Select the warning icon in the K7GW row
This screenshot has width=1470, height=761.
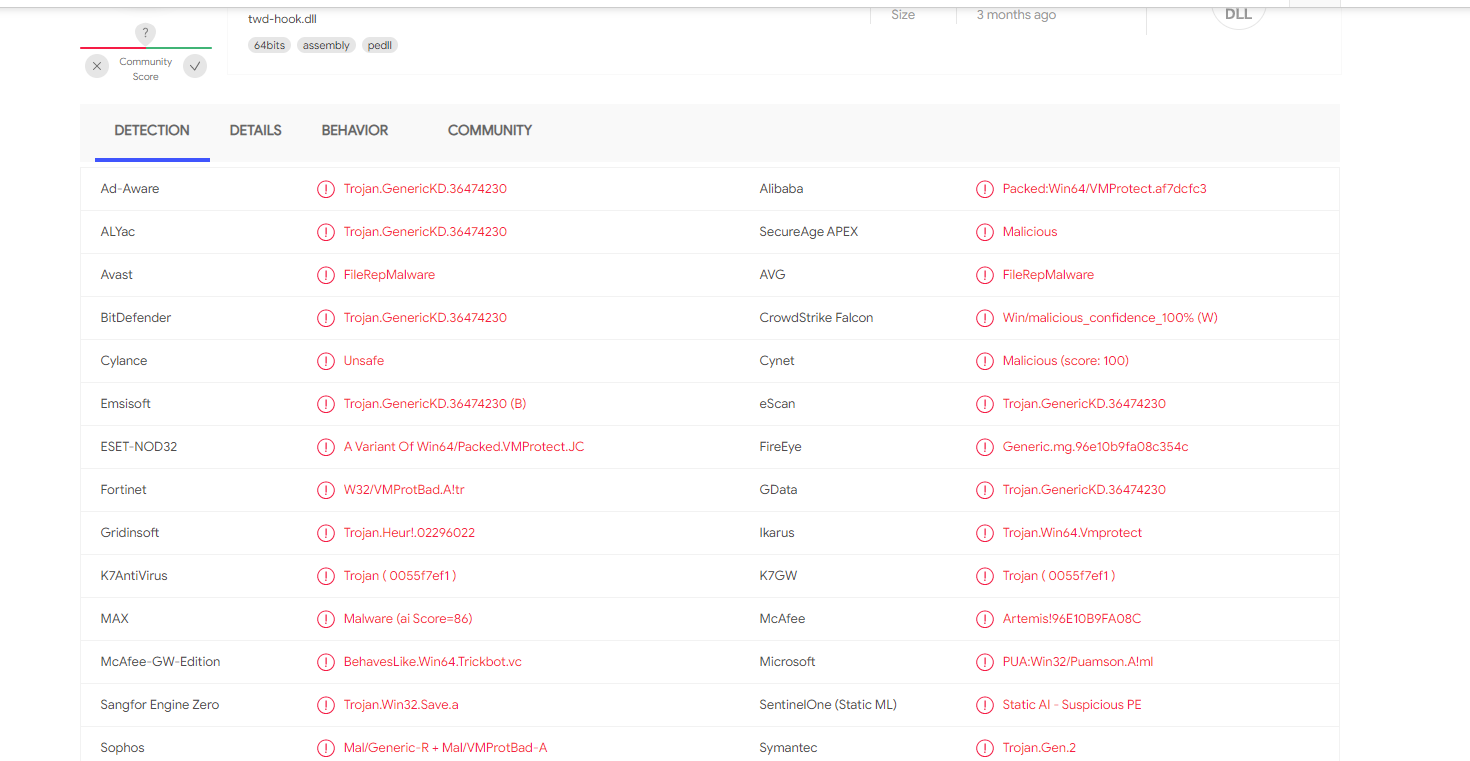(x=985, y=576)
